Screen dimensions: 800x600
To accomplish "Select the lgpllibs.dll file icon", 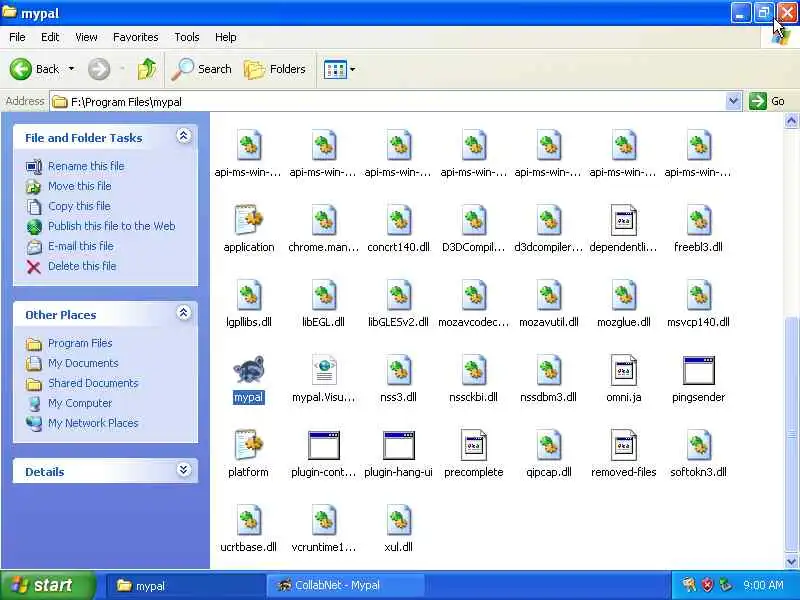I will pyautogui.click(x=248, y=295).
